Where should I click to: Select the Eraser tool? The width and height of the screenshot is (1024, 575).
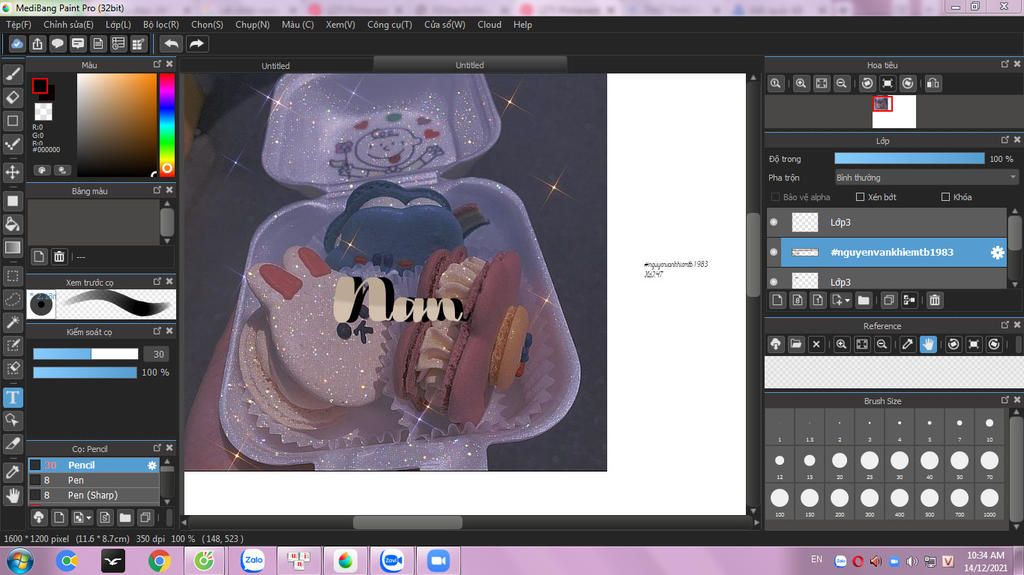[12, 97]
